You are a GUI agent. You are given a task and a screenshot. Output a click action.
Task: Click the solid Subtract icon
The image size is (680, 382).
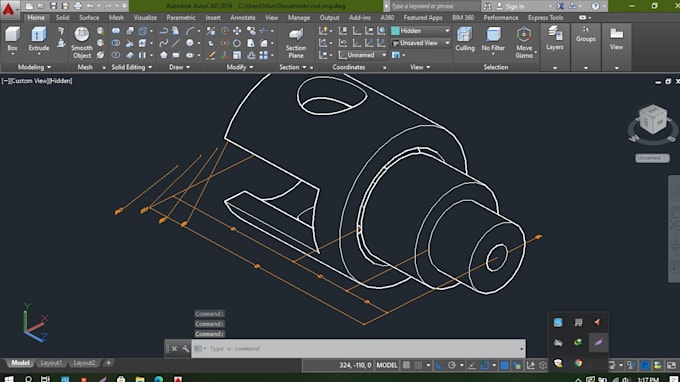pos(116,43)
